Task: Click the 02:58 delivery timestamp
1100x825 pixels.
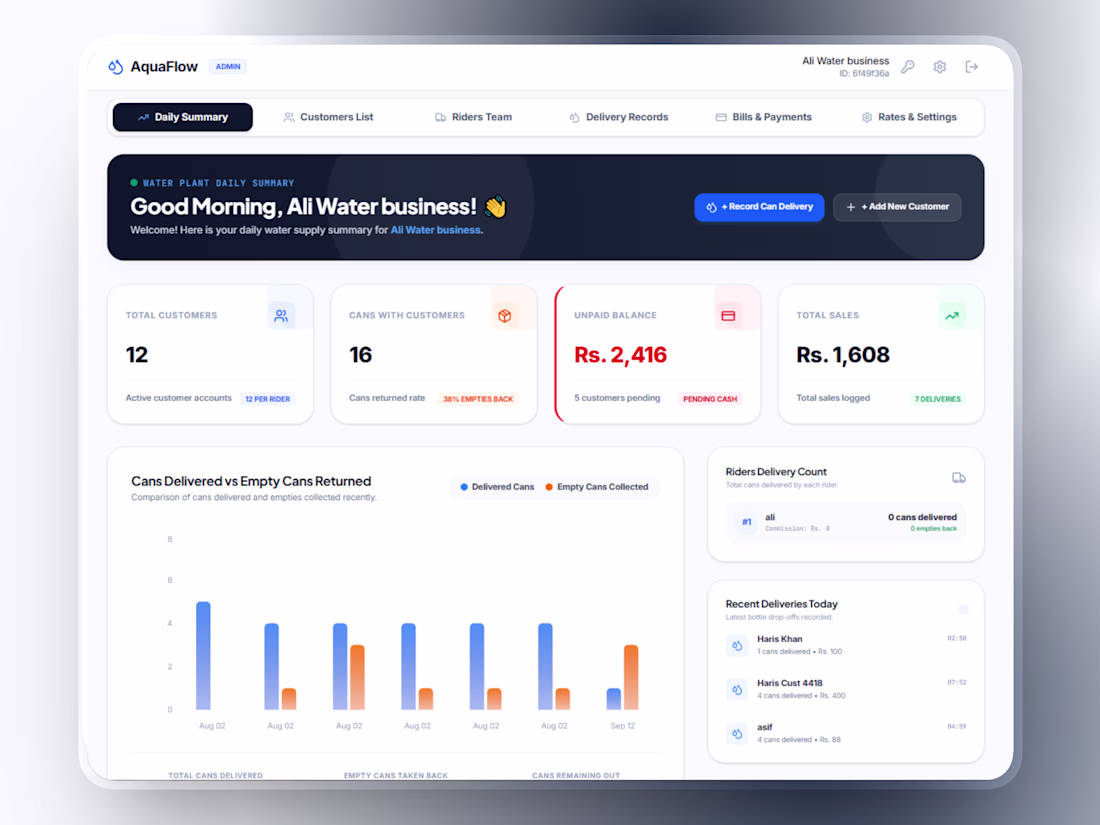Action: [957, 638]
